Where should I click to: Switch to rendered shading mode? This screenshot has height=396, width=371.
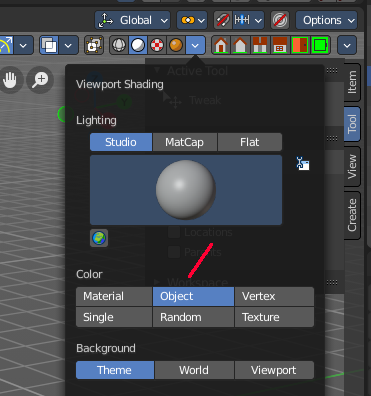[176, 45]
